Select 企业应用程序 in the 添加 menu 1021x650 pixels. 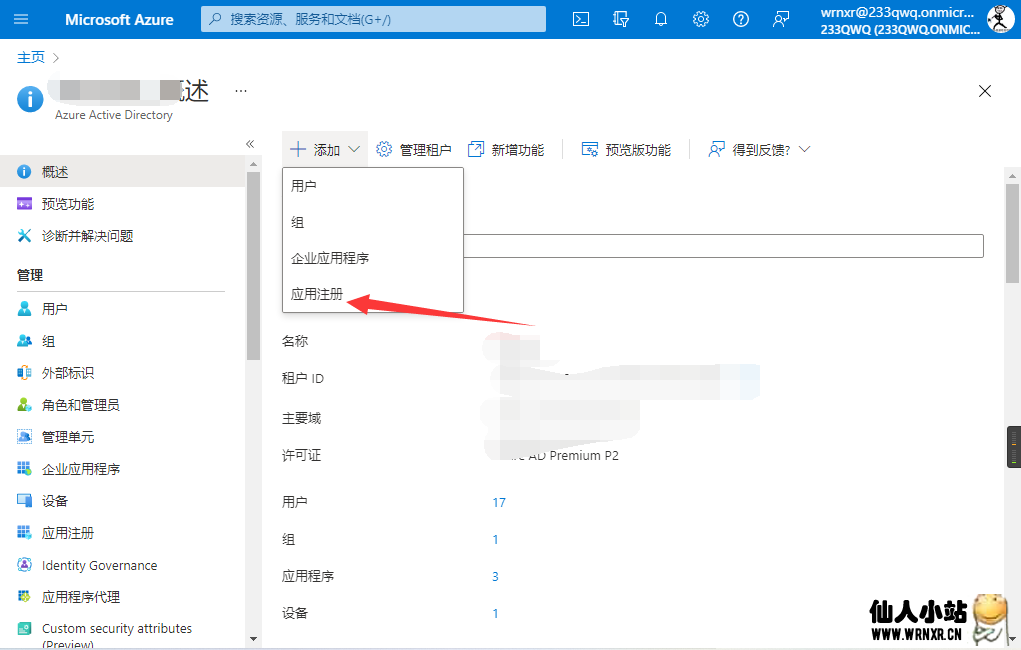click(372, 258)
